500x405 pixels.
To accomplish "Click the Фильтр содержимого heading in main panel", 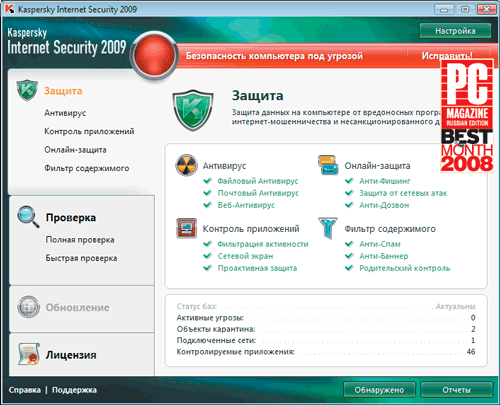I will coord(390,229).
